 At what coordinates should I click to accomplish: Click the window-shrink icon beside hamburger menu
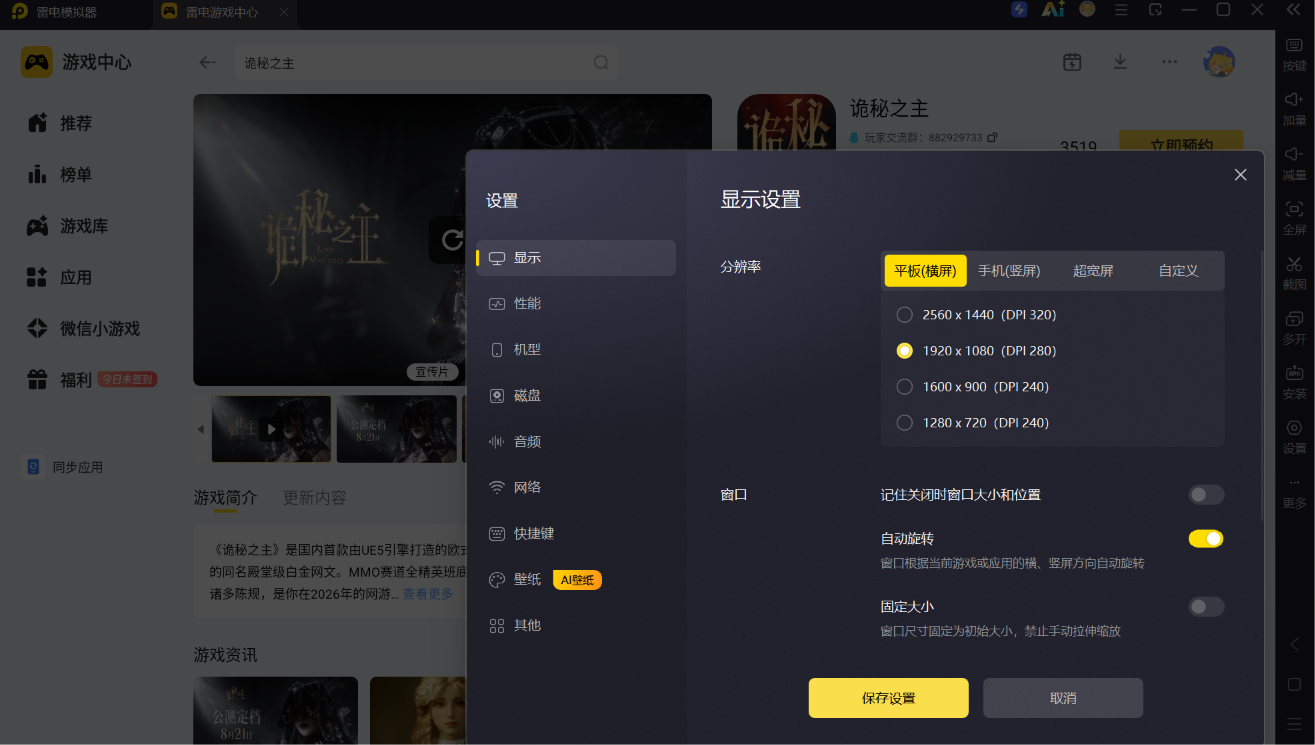1155,10
